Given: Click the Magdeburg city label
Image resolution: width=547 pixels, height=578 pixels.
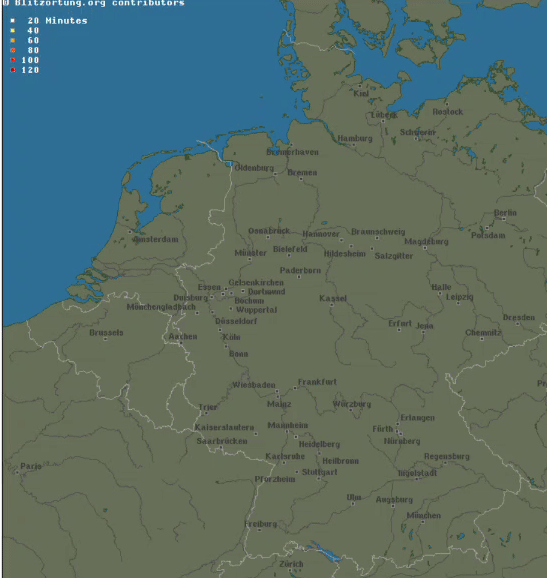Looking at the screenshot, I should pos(426,241).
